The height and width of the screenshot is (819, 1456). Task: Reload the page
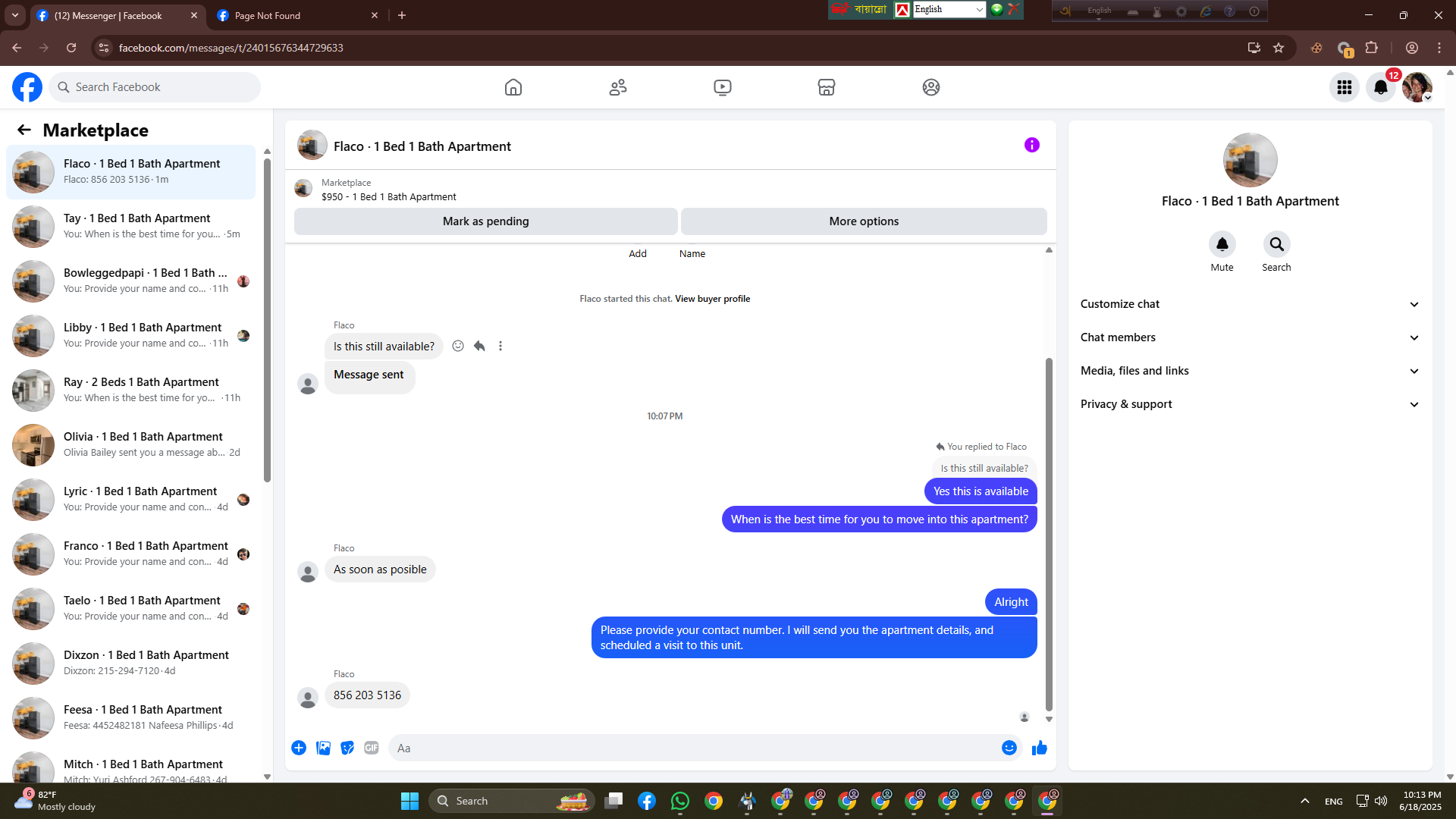pyautogui.click(x=71, y=48)
